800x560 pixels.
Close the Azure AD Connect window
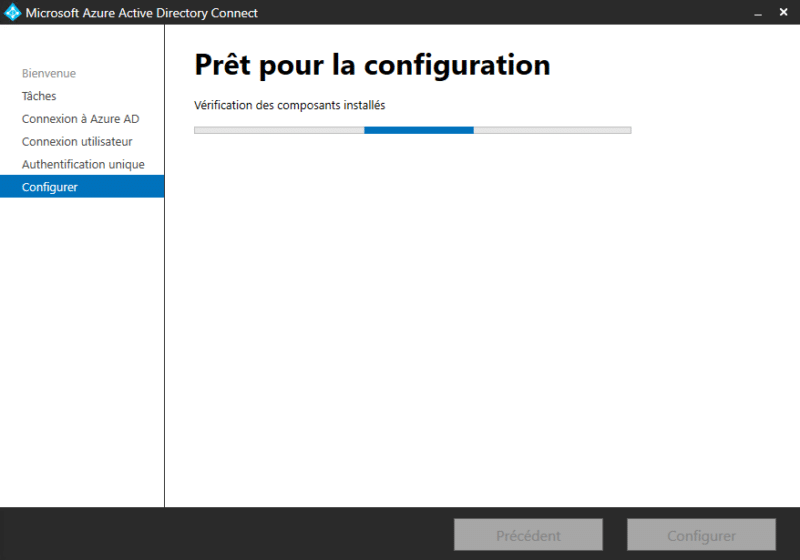[784, 12]
